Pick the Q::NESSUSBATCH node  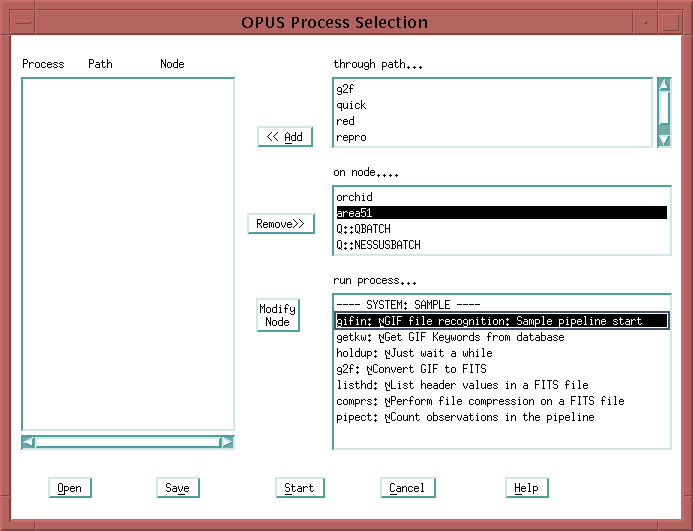[378, 245]
